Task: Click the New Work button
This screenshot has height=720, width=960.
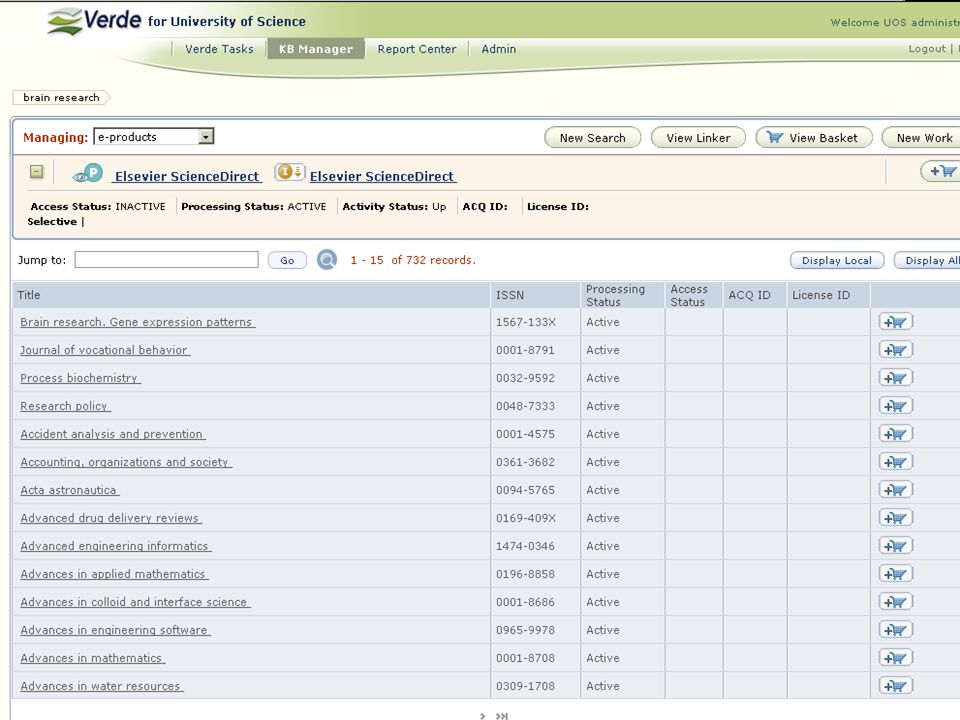Action: 921,138
